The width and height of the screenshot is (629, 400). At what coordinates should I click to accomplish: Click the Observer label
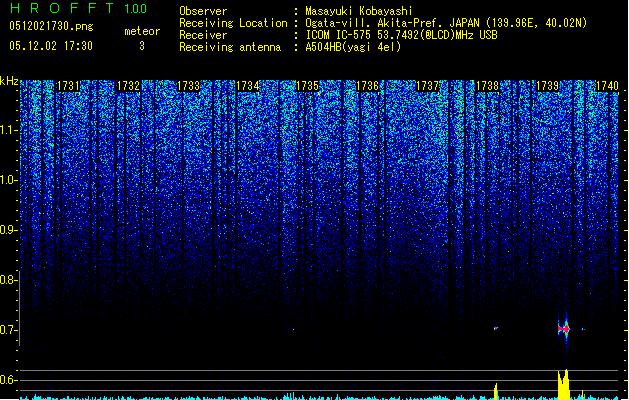(203, 11)
